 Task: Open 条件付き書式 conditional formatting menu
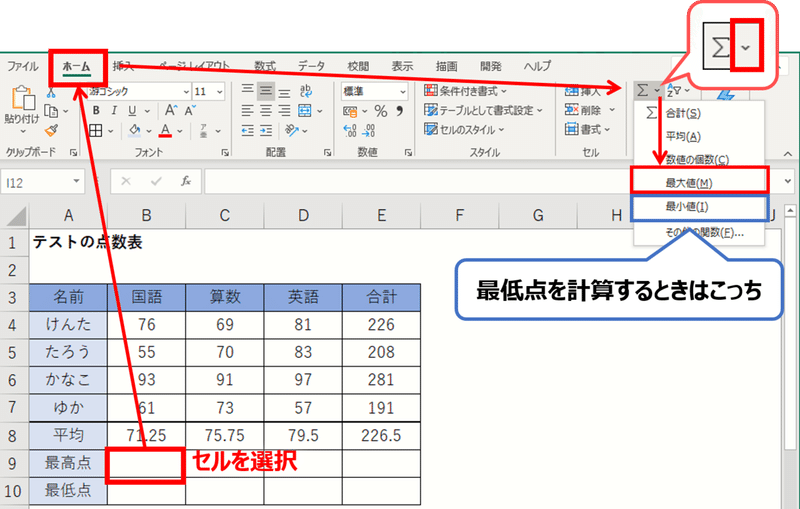465,91
